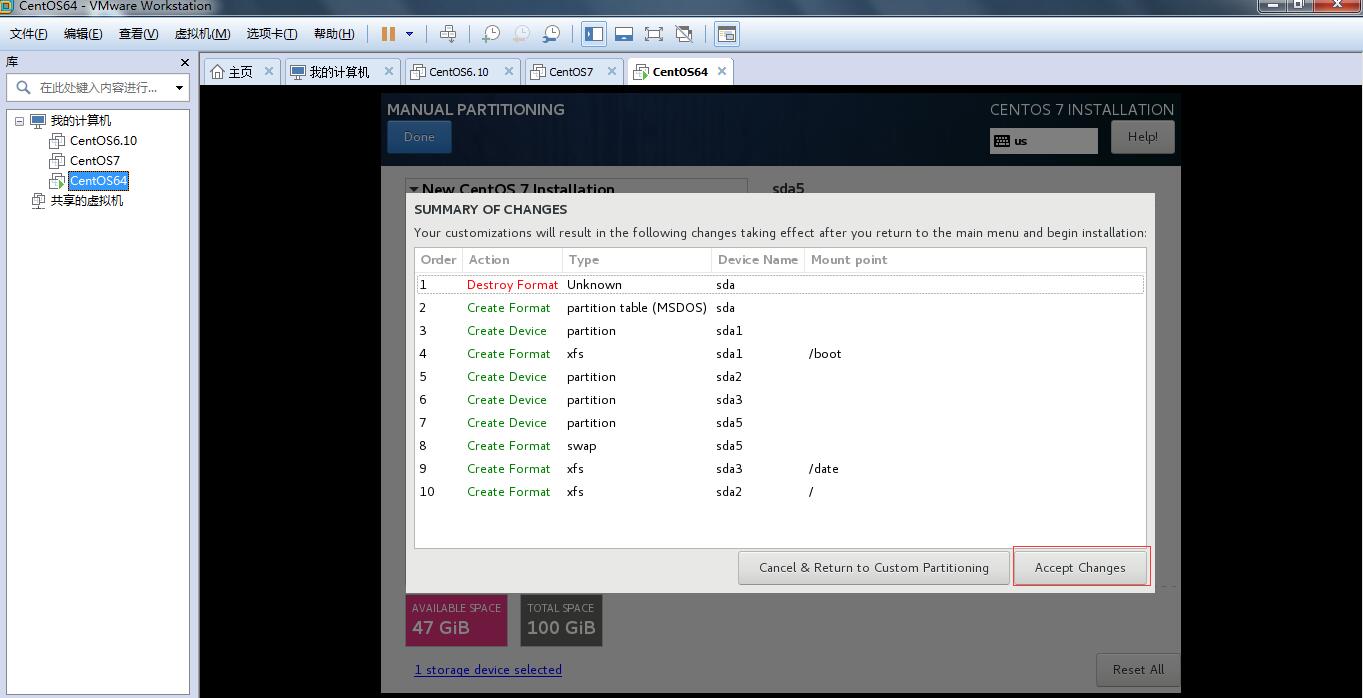Click the Reset All button
The width and height of the screenshot is (1363, 698).
point(1138,669)
